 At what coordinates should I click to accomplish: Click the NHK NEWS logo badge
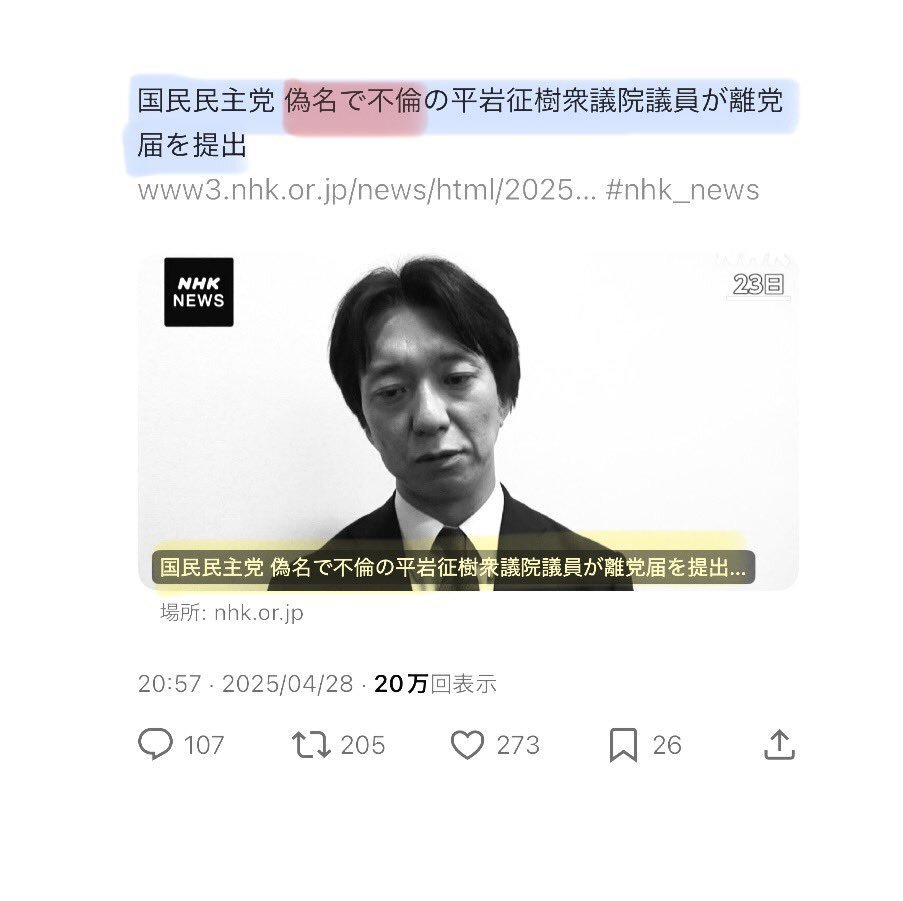click(199, 292)
